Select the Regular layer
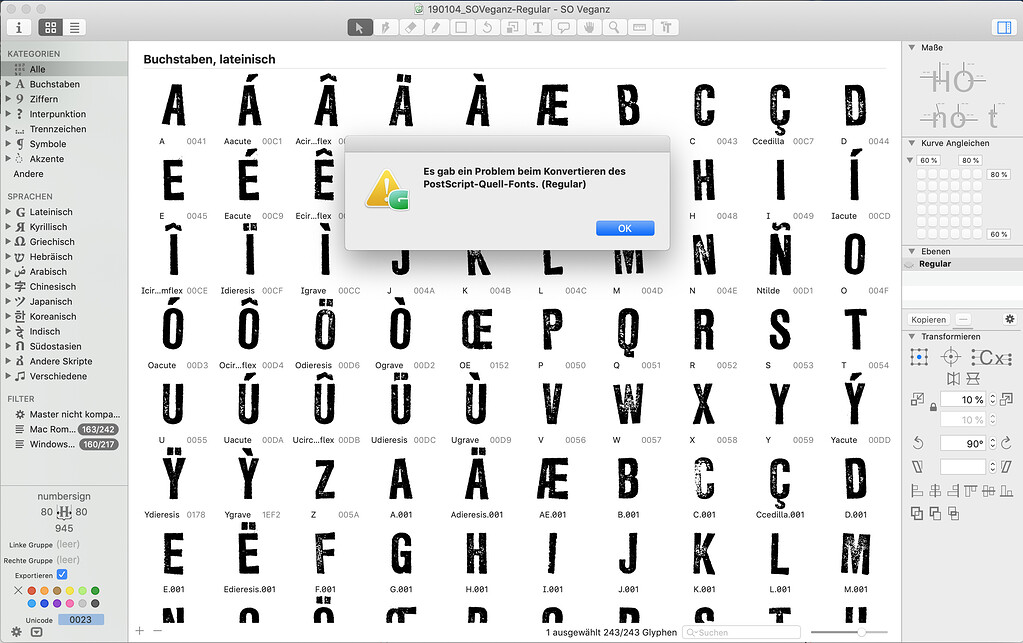1023x643 pixels. point(962,264)
